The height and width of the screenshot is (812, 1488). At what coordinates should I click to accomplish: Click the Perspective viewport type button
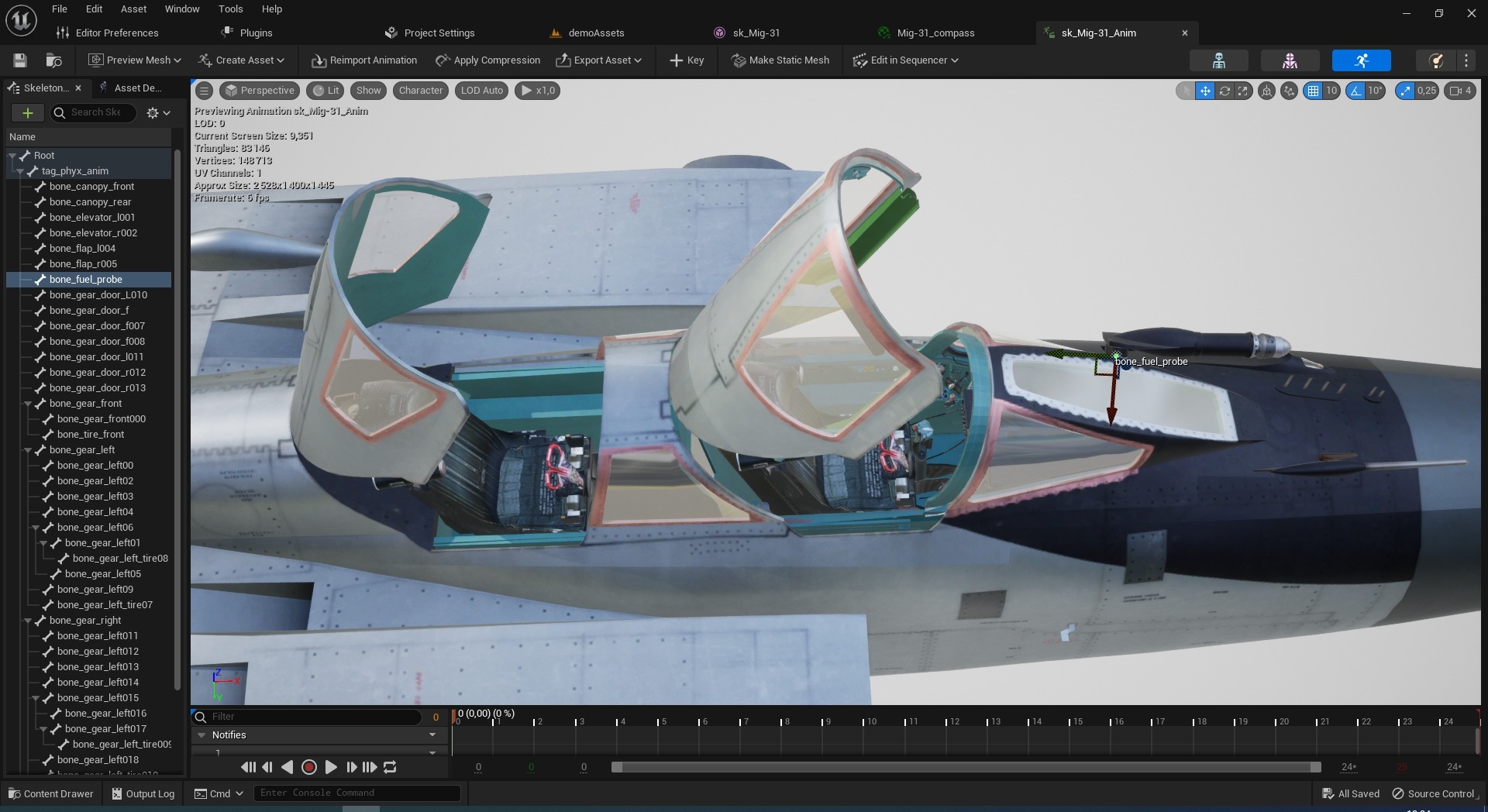point(260,91)
